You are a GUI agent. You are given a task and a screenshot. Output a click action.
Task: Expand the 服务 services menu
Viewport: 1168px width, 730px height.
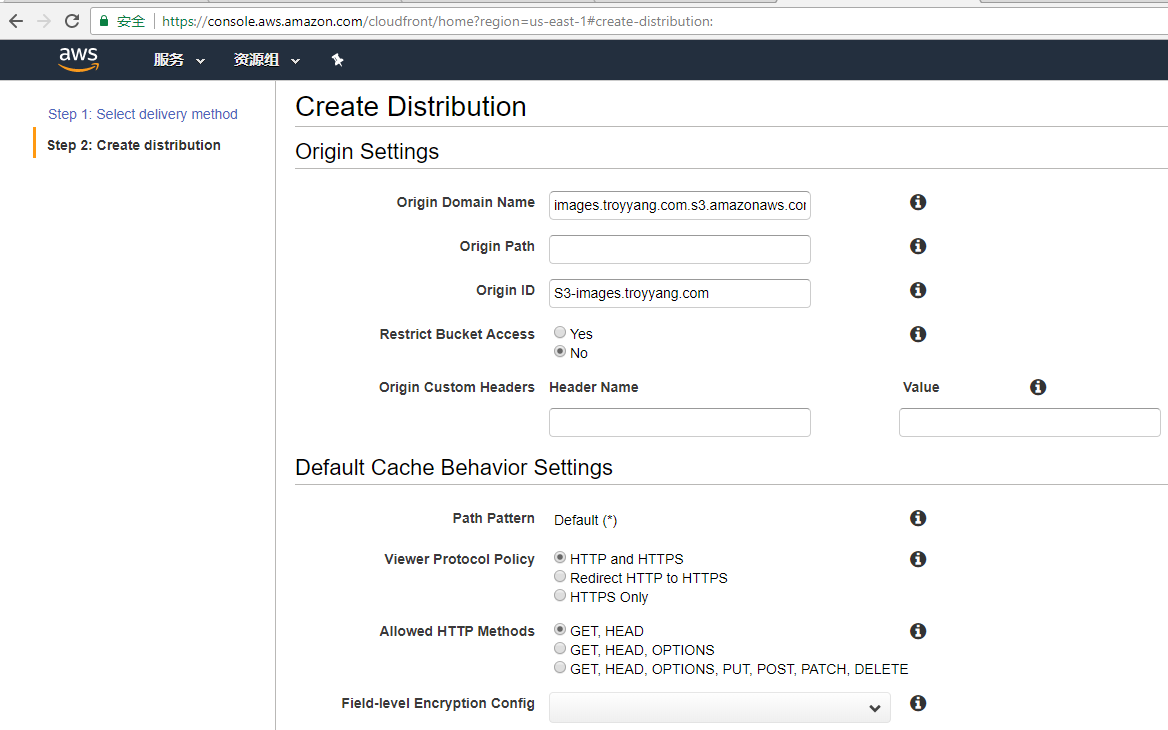click(179, 60)
